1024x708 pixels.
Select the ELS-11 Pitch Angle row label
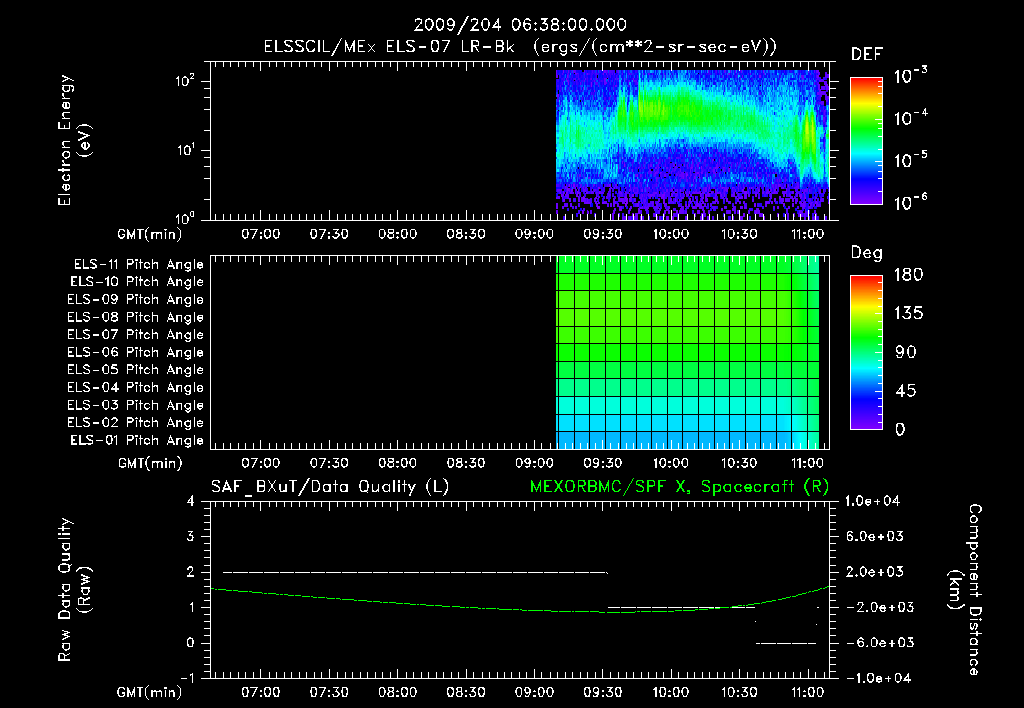click(138, 265)
